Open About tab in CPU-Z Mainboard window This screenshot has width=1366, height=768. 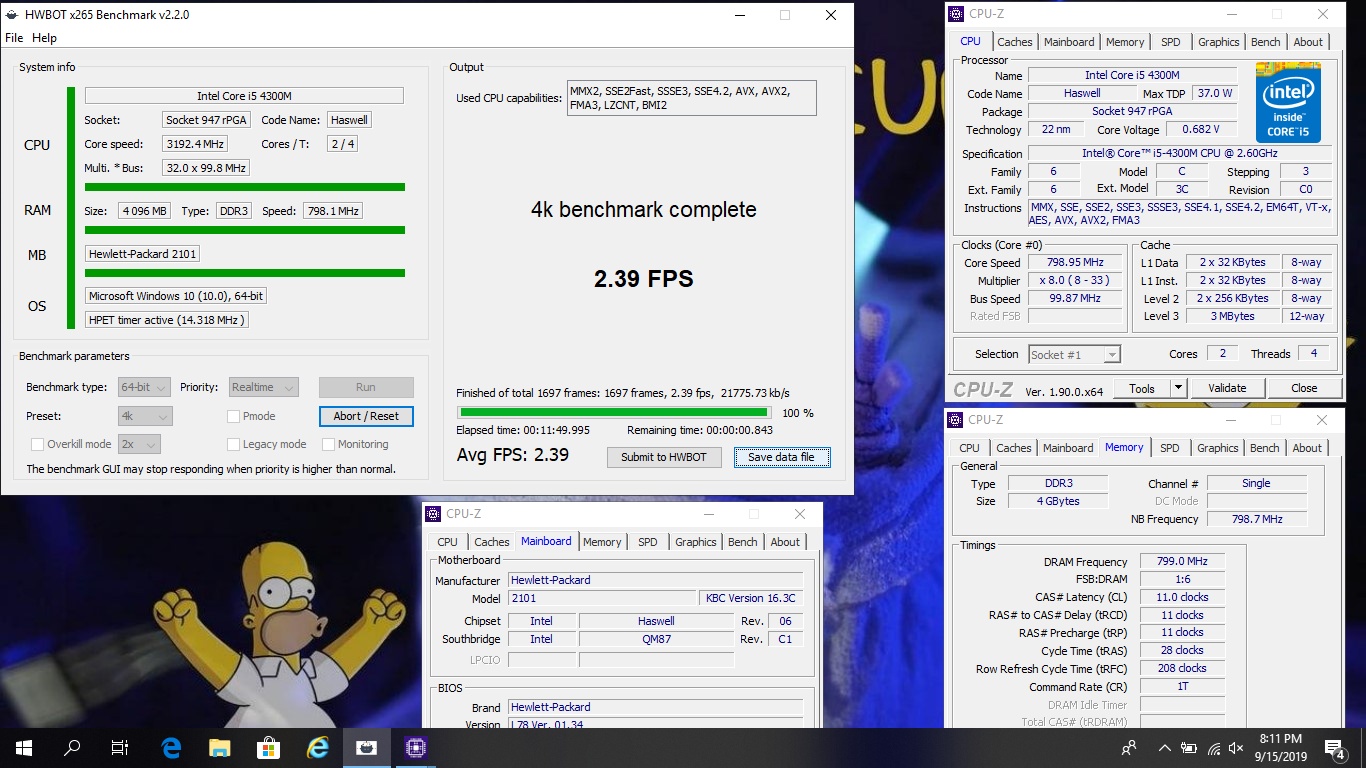click(785, 542)
